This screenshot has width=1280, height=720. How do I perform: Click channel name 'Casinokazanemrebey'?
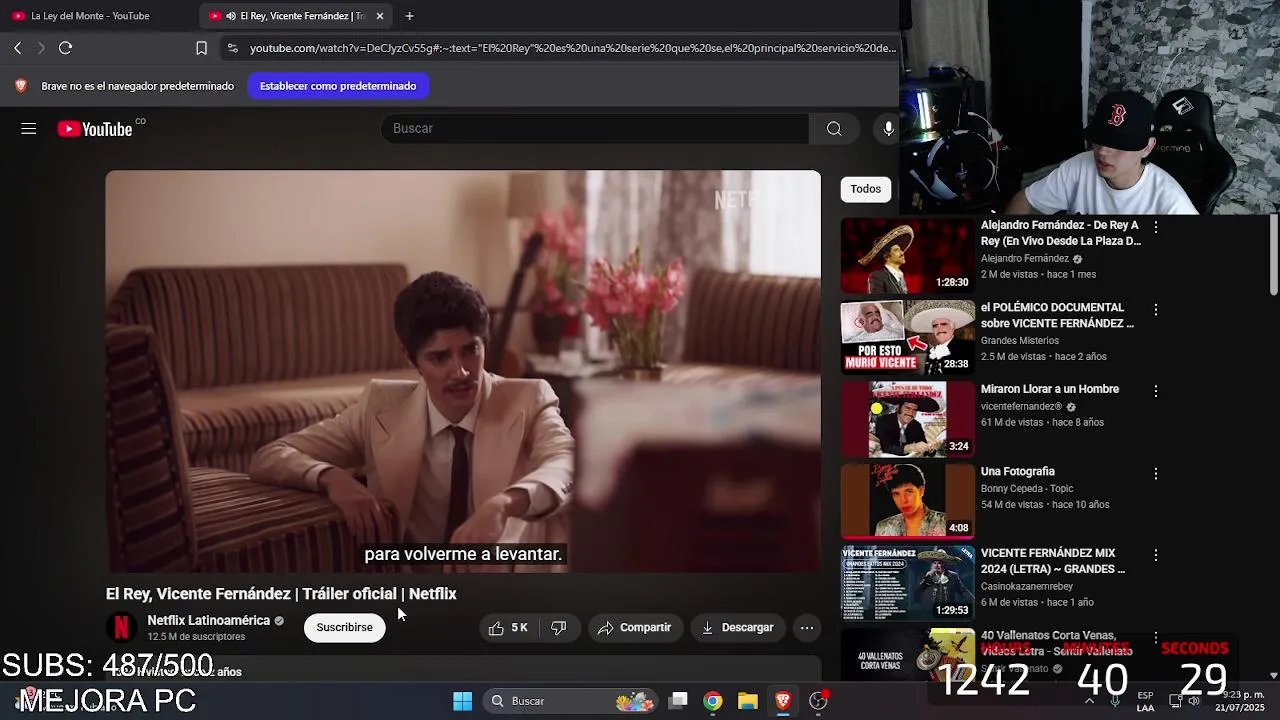point(1027,586)
